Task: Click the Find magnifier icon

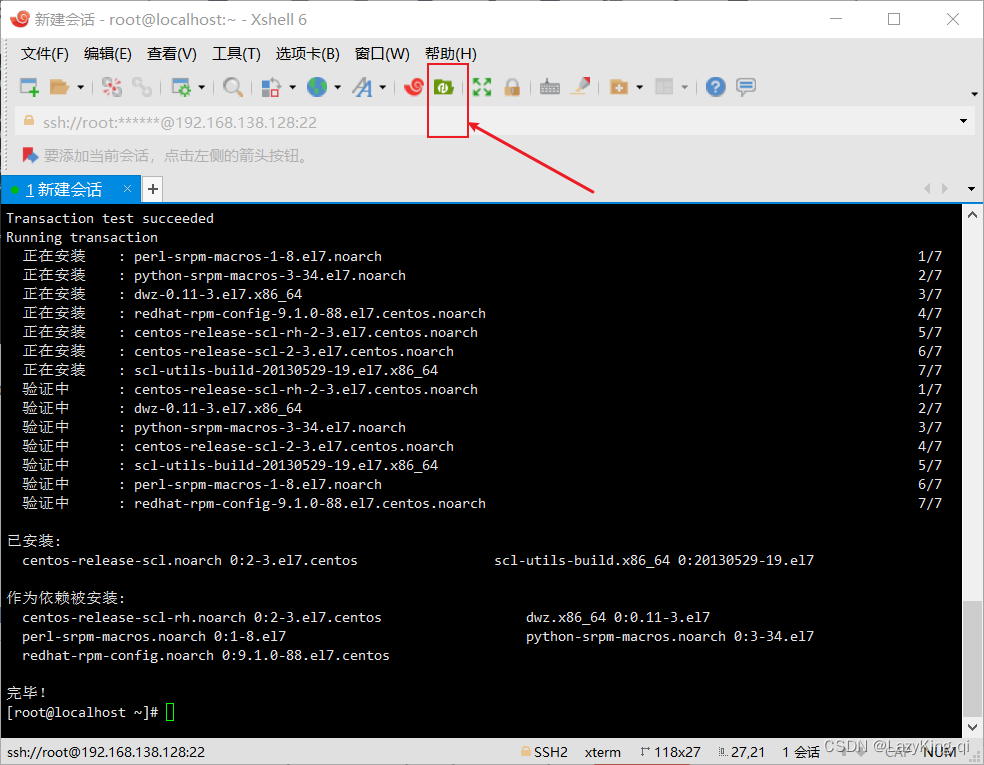Action: pyautogui.click(x=233, y=87)
